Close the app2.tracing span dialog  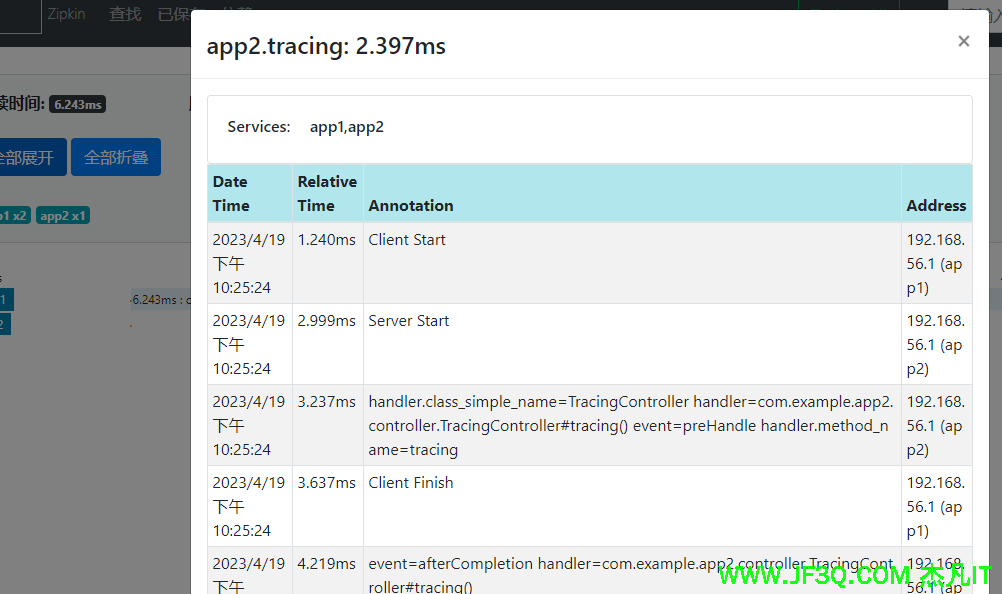pos(963,41)
